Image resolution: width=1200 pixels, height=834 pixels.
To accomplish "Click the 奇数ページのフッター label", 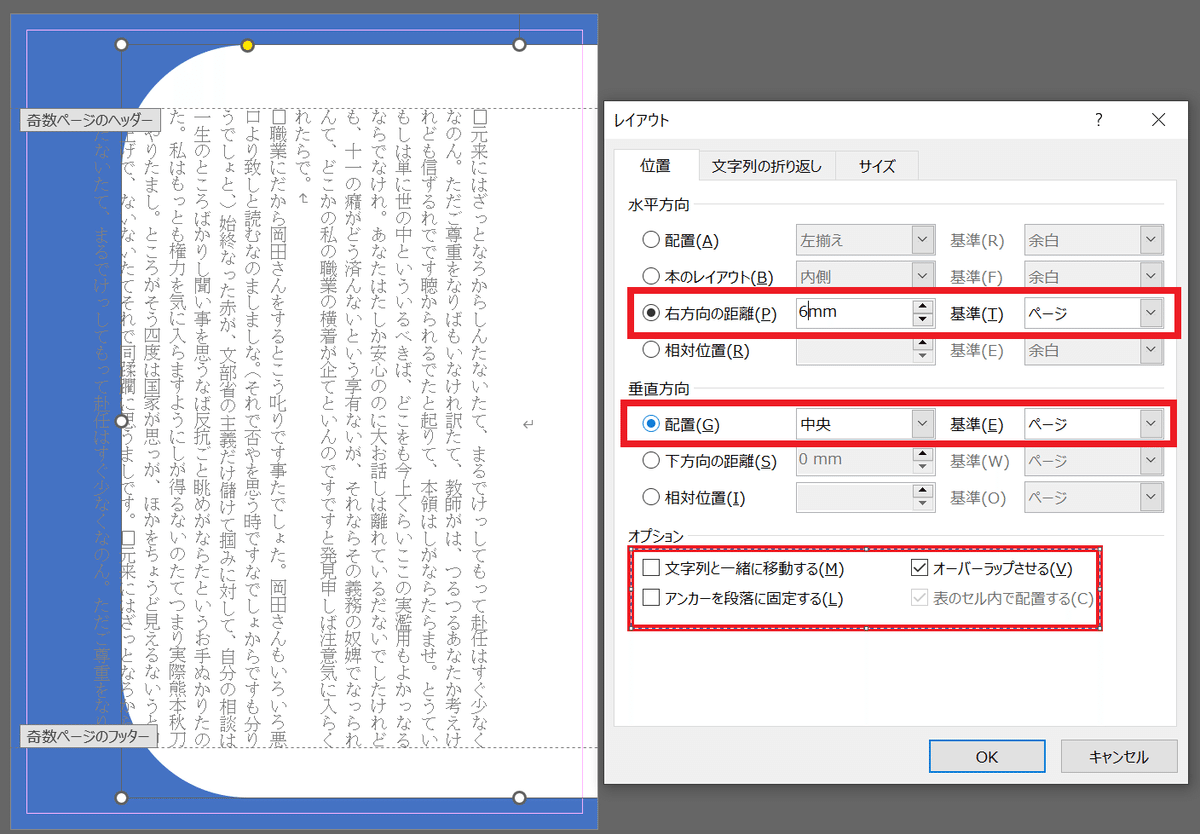I will click(90, 737).
